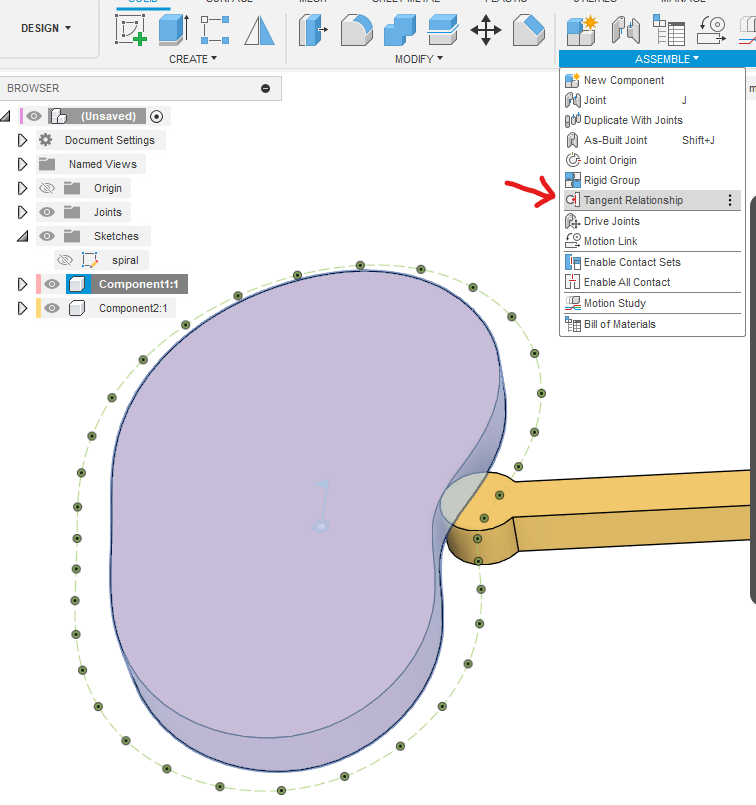Select Motion Study in the menu
This screenshot has width=756, height=805.
coord(614,303)
